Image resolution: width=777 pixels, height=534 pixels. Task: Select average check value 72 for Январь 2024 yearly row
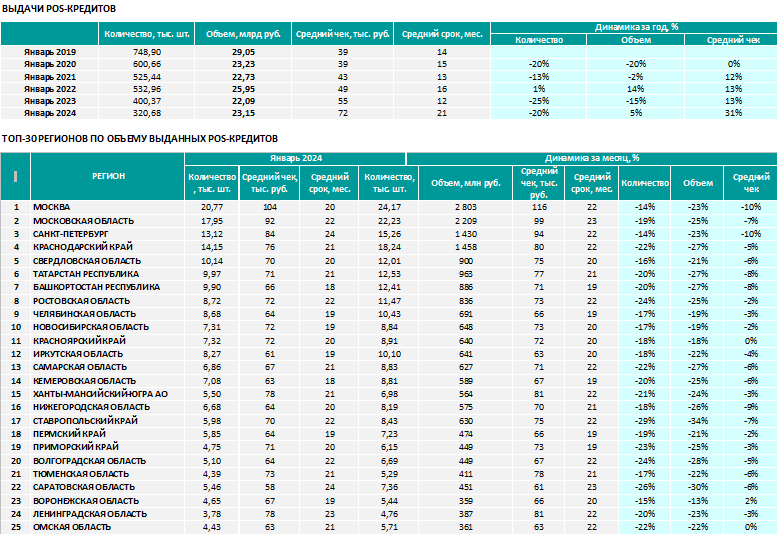click(343, 113)
